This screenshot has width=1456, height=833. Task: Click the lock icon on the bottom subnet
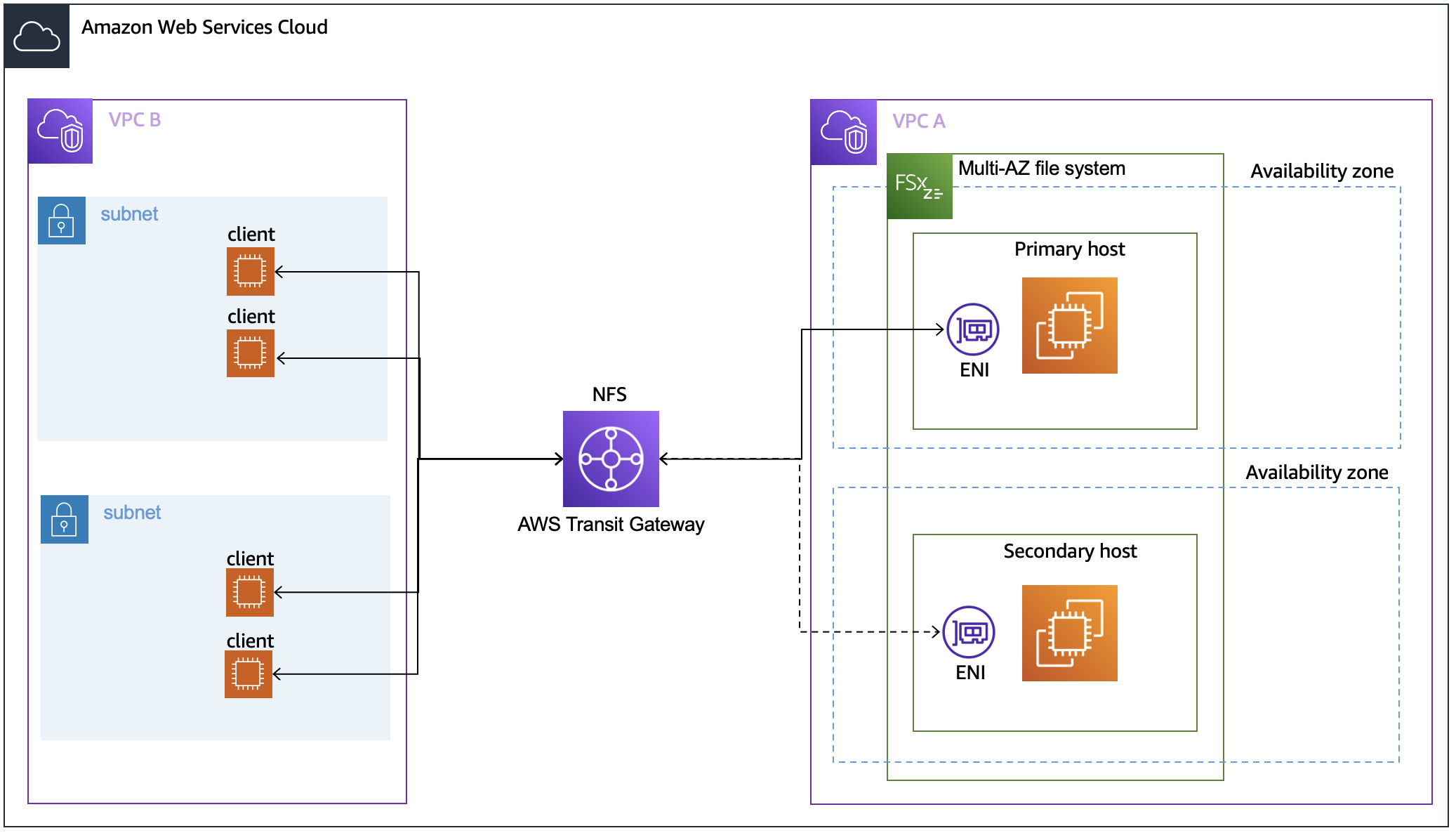(x=64, y=520)
